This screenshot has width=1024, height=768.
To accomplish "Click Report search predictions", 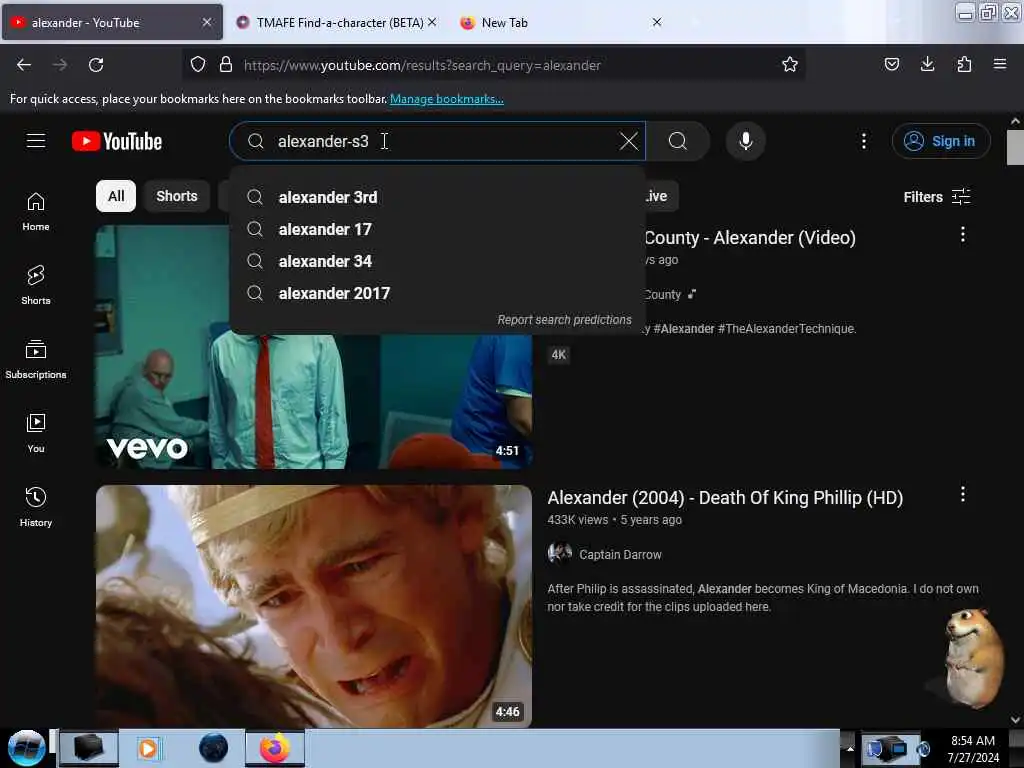I will coord(564,319).
